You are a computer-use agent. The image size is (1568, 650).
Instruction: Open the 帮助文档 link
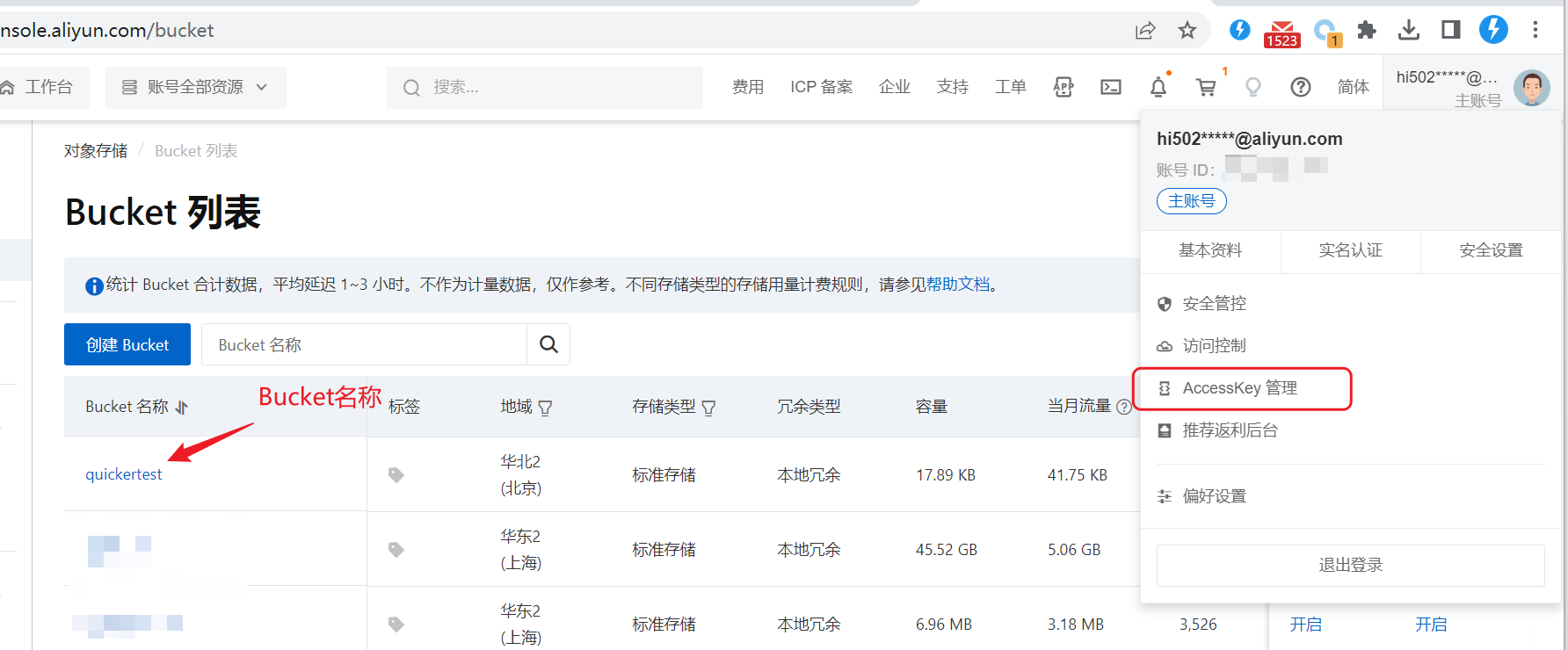(958, 285)
